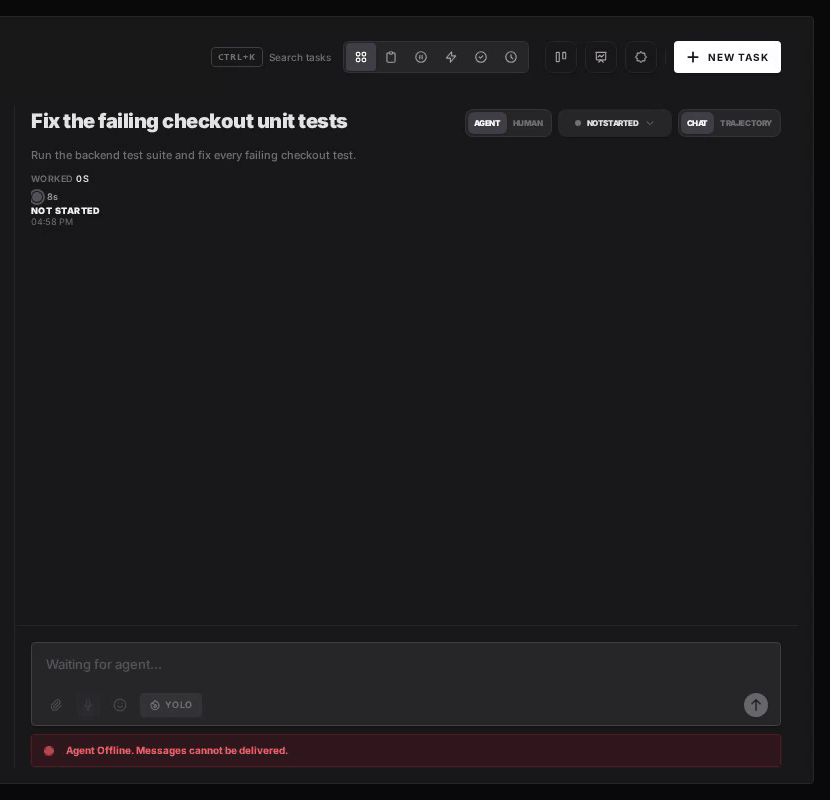Click the microphone voice input icon

point(88,705)
